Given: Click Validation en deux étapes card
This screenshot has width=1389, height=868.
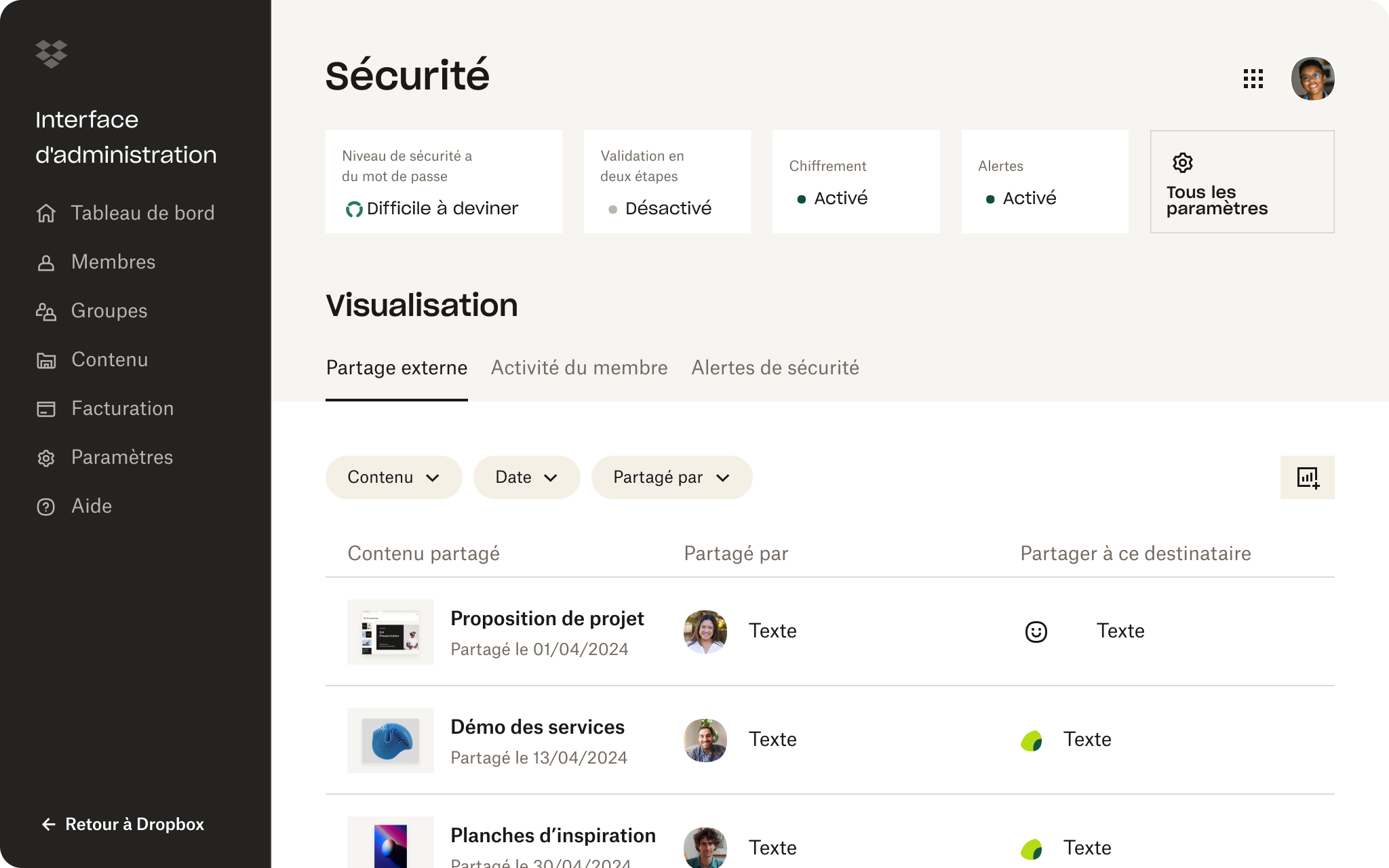Looking at the screenshot, I should (x=667, y=182).
